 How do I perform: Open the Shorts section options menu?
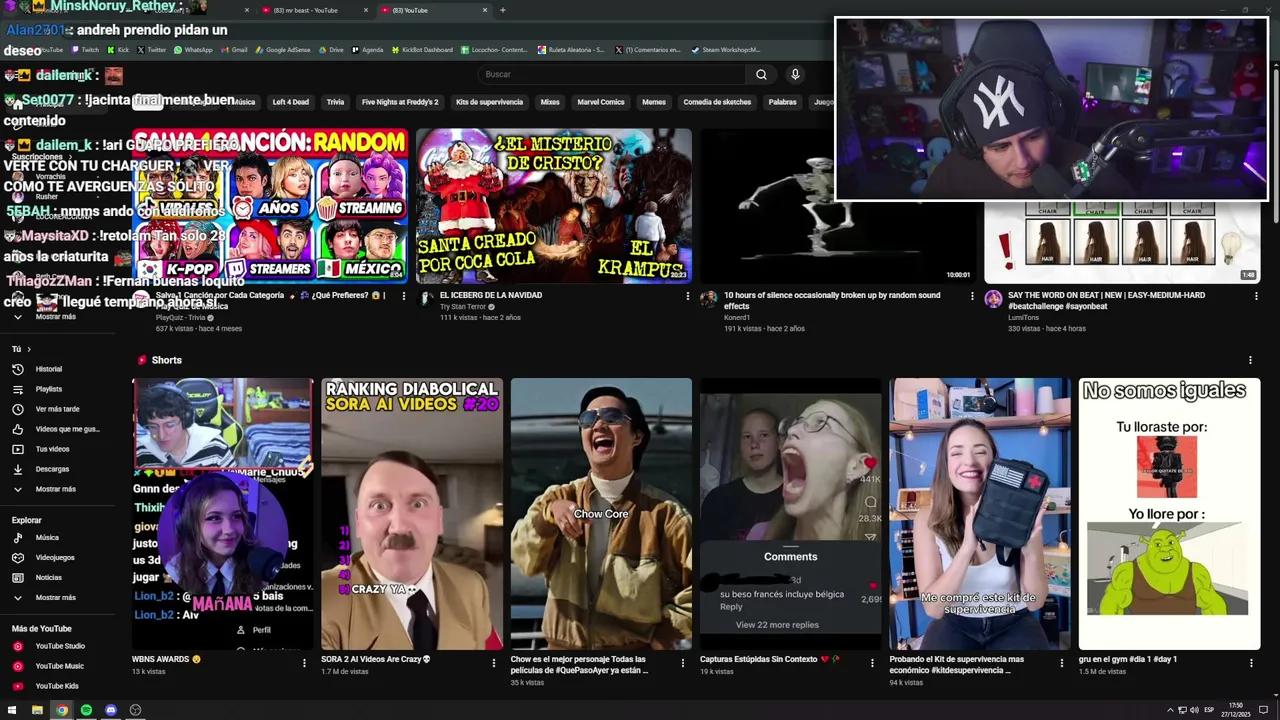1250,360
